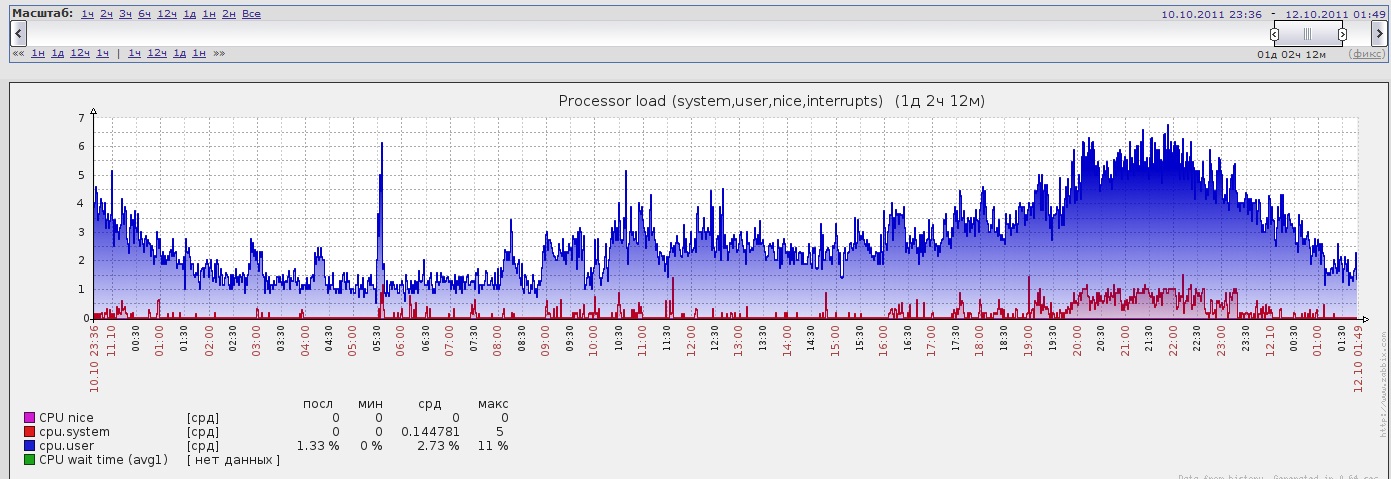Click the cpu.system max value 5
This screenshot has width=1391, height=479.
(x=499, y=432)
